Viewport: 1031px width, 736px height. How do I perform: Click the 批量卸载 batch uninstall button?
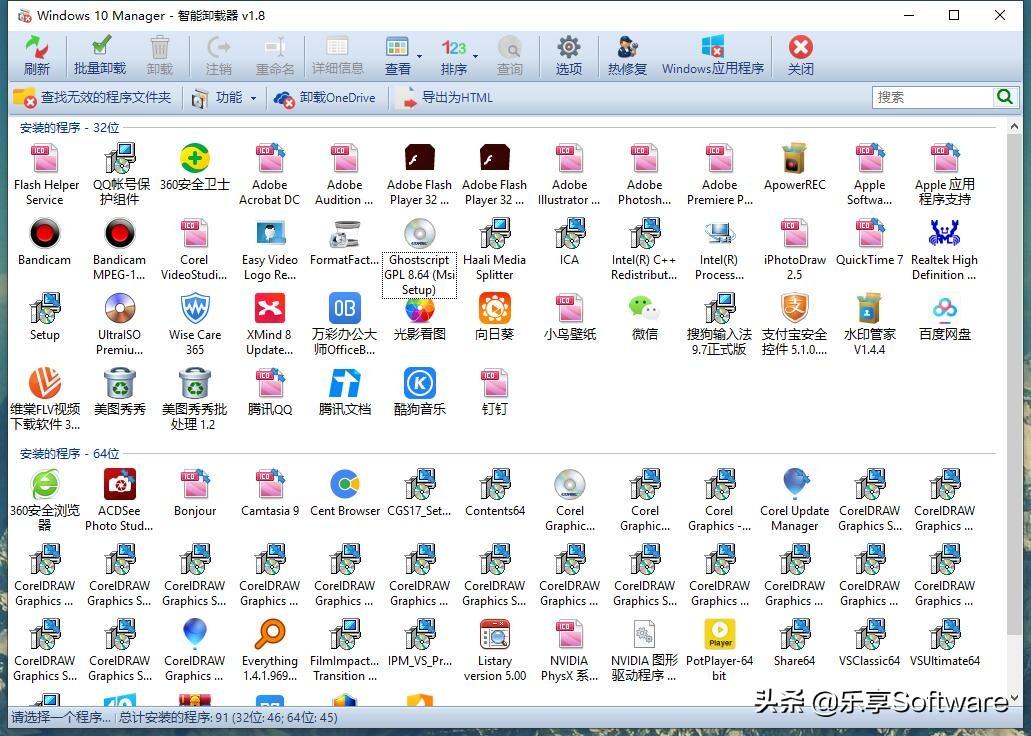tap(100, 55)
